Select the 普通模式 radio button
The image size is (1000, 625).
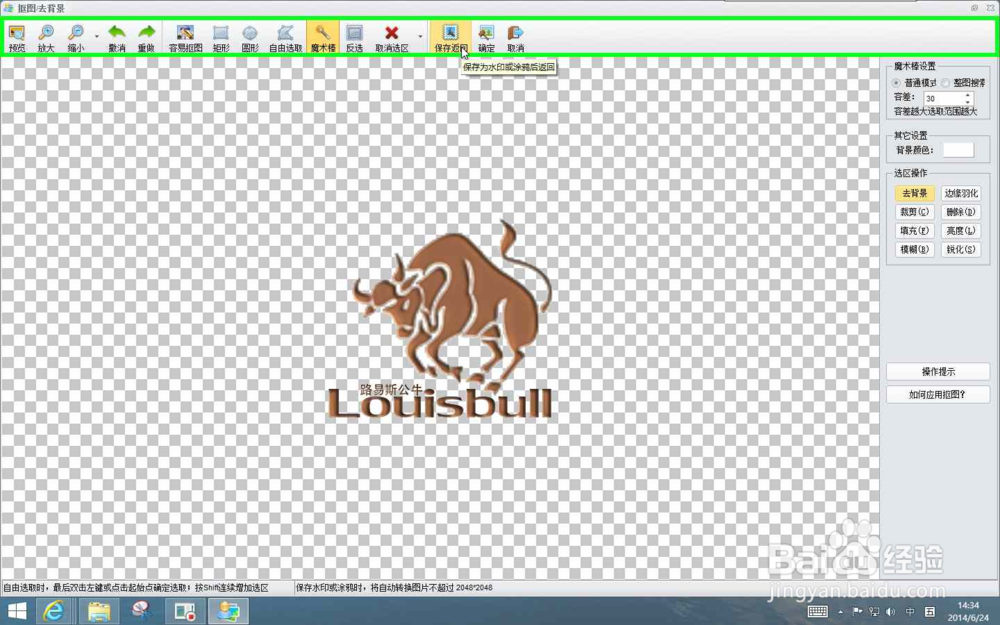897,83
